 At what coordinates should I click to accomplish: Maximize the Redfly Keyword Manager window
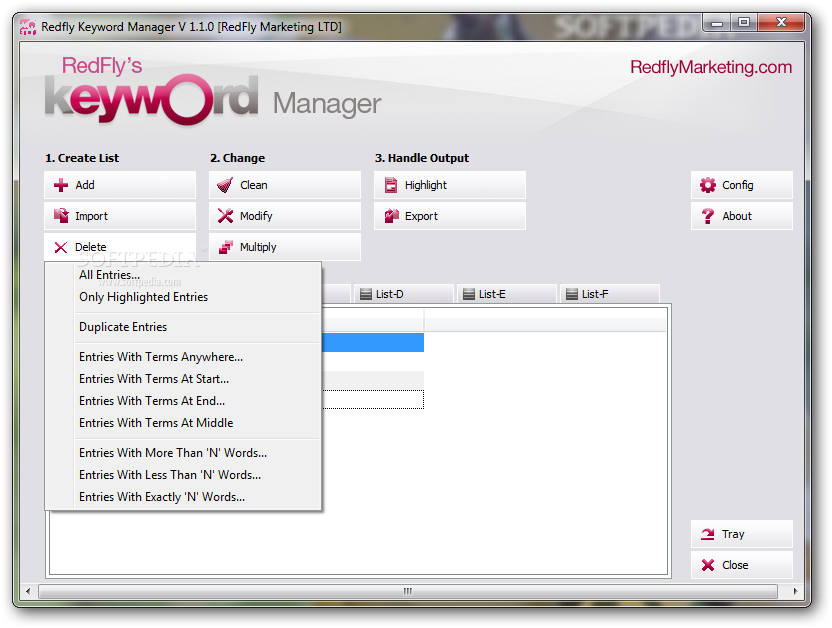click(x=744, y=23)
